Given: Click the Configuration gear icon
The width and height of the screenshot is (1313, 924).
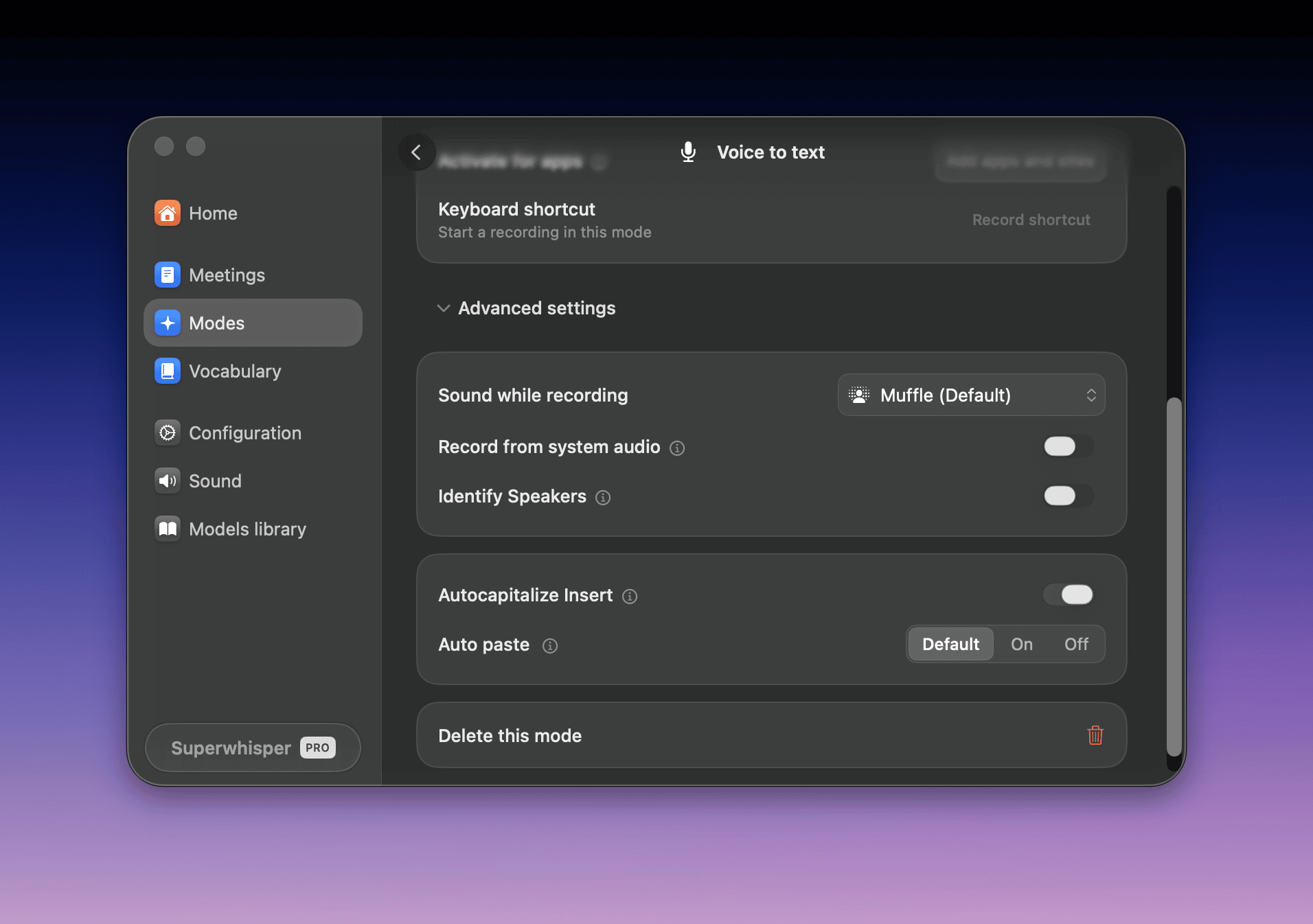Looking at the screenshot, I should click(x=168, y=433).
